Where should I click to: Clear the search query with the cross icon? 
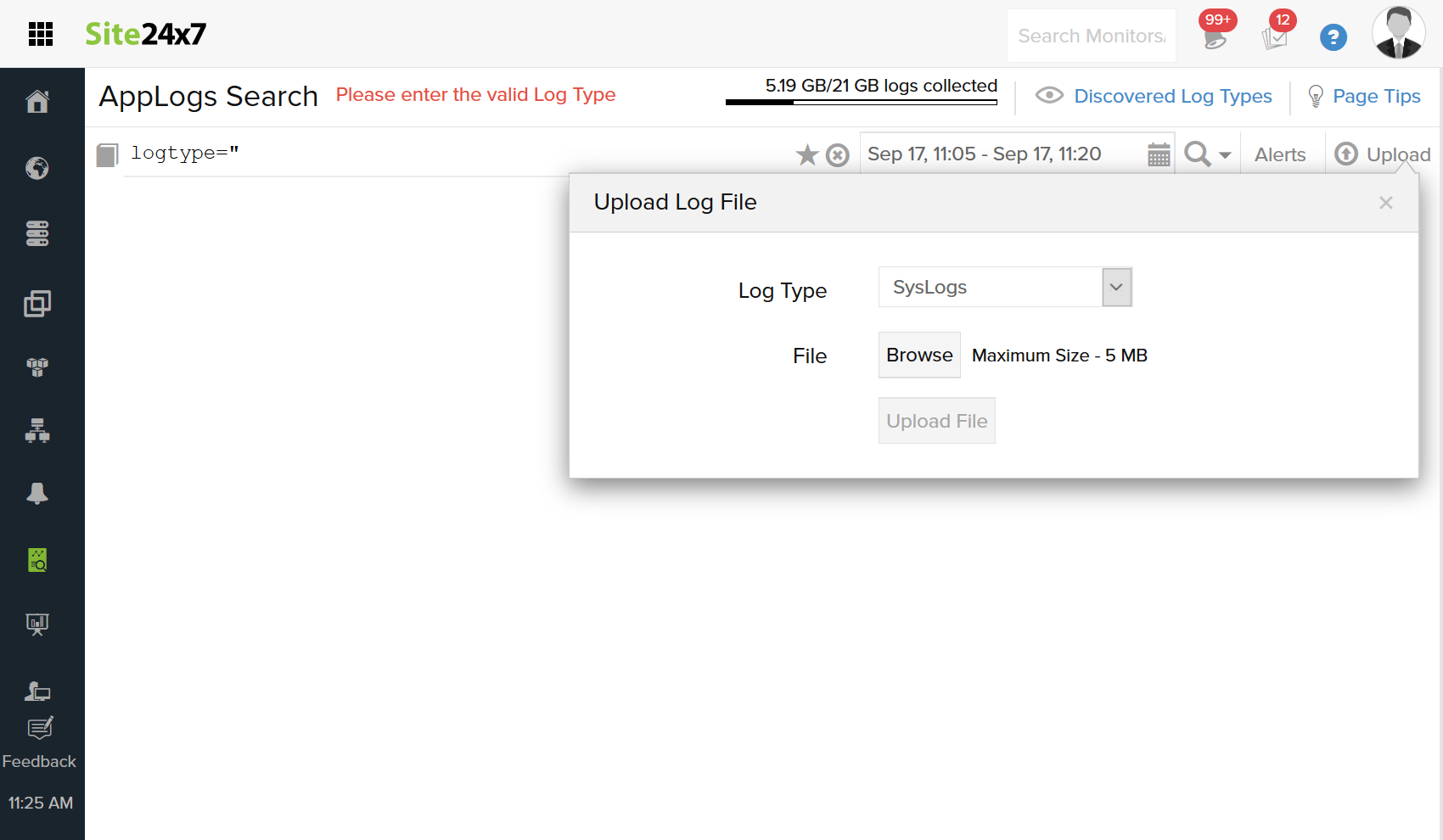point(838,154)
